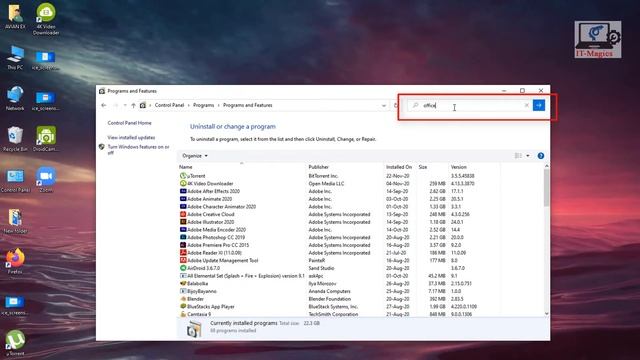
Task: Click Control Panel in the breadcrumb
Action: [x=169, y=105]
